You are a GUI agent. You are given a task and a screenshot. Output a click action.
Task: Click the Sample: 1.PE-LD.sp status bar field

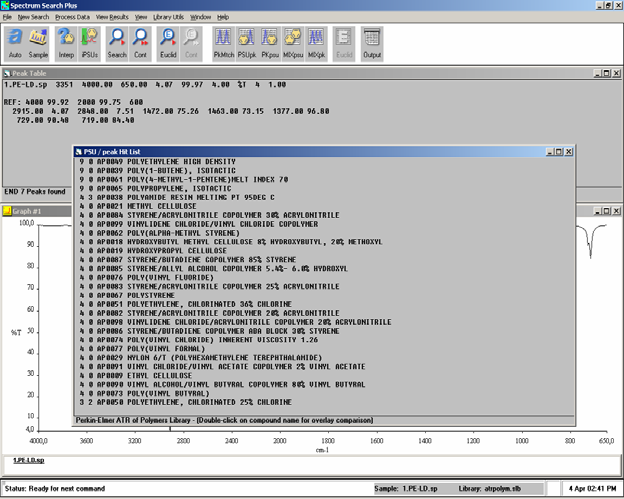click(406, 488)
